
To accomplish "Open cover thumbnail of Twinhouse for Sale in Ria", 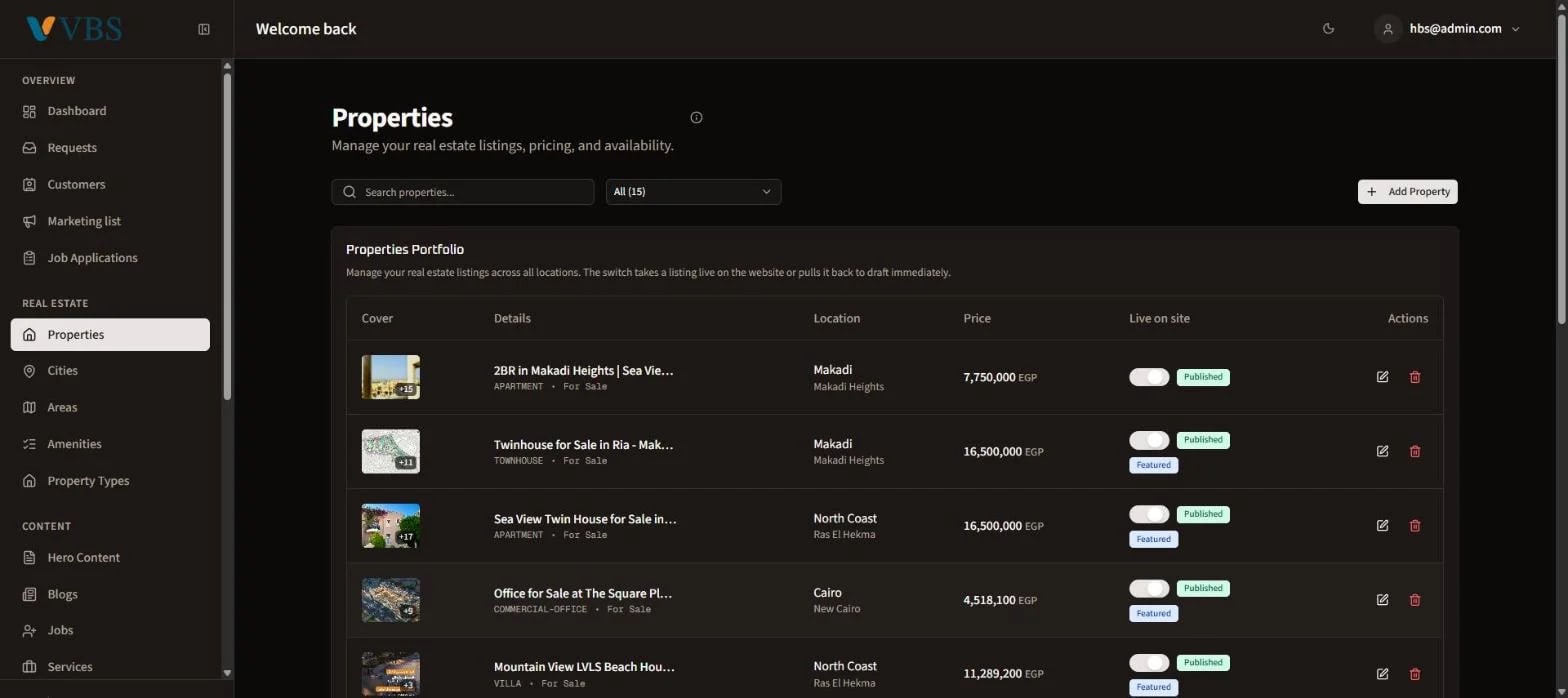I will pos(391,451).
